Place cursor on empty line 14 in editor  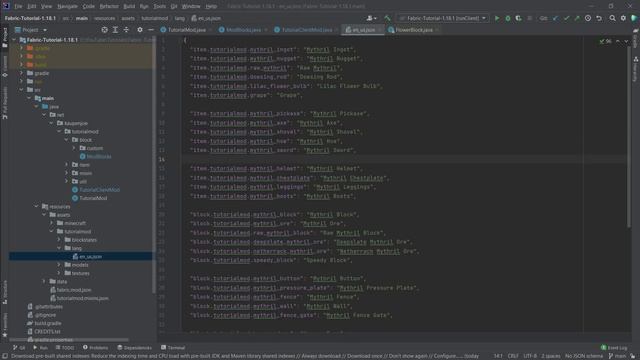coord(404,159)
